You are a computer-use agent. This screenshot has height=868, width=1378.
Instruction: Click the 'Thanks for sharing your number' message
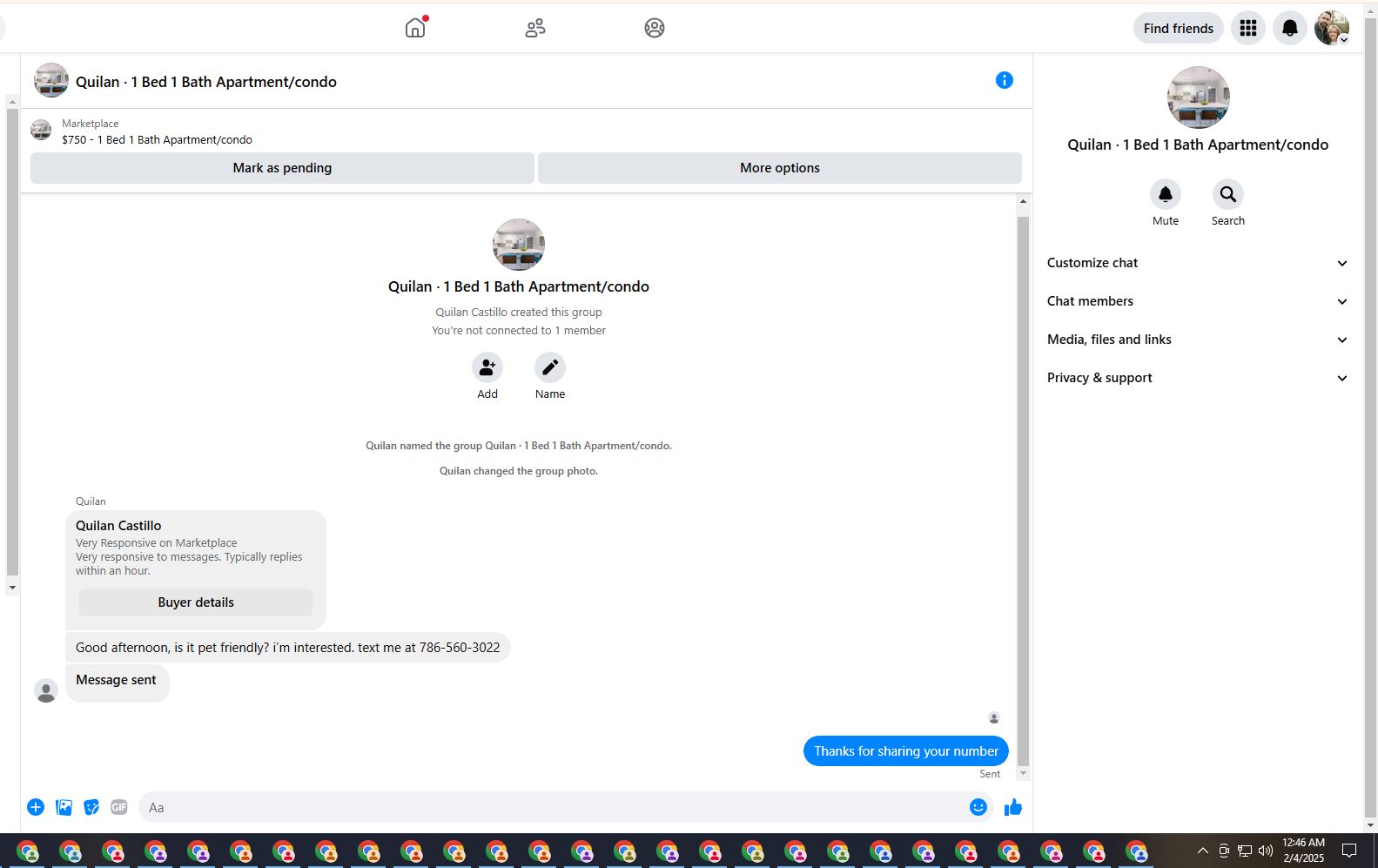pyautogui.click(x=906, y=751)
